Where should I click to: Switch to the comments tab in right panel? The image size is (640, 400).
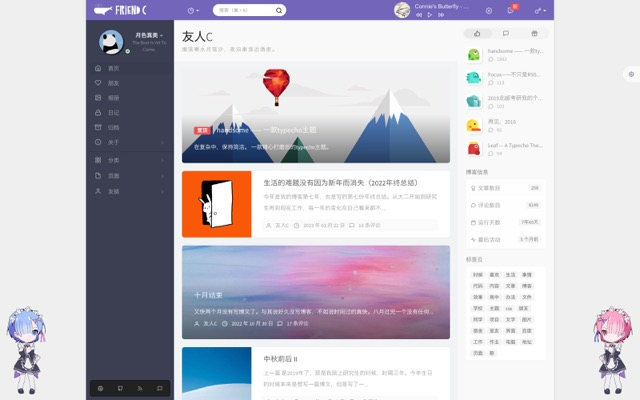tap(504, 33)
